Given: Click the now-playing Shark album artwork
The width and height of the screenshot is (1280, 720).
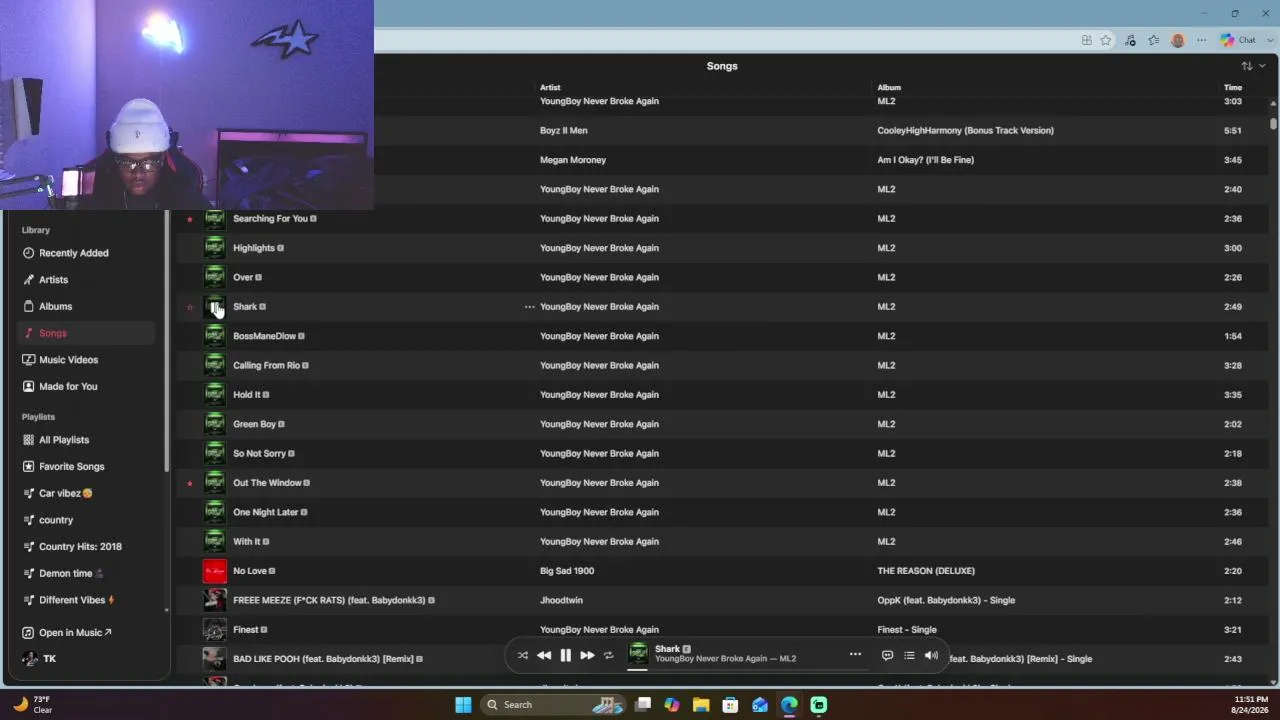Looking at the screenshot, I should pyautogui.click(x=637, y=654).
